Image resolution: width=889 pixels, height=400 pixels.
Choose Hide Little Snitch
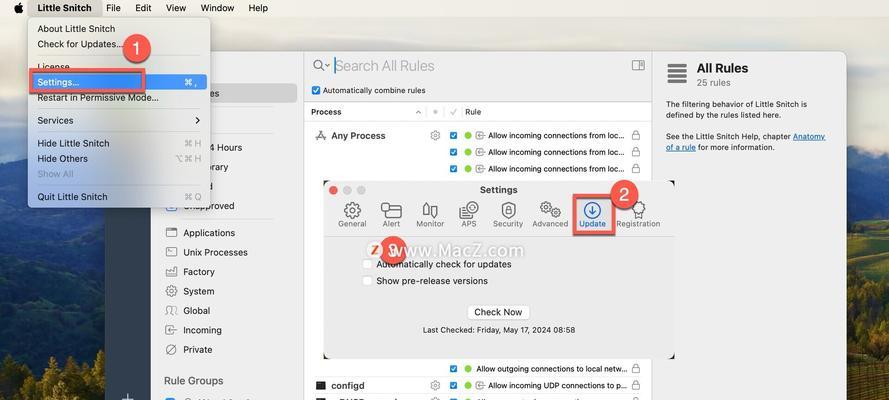pyautogui.click(x=119, y=143)
